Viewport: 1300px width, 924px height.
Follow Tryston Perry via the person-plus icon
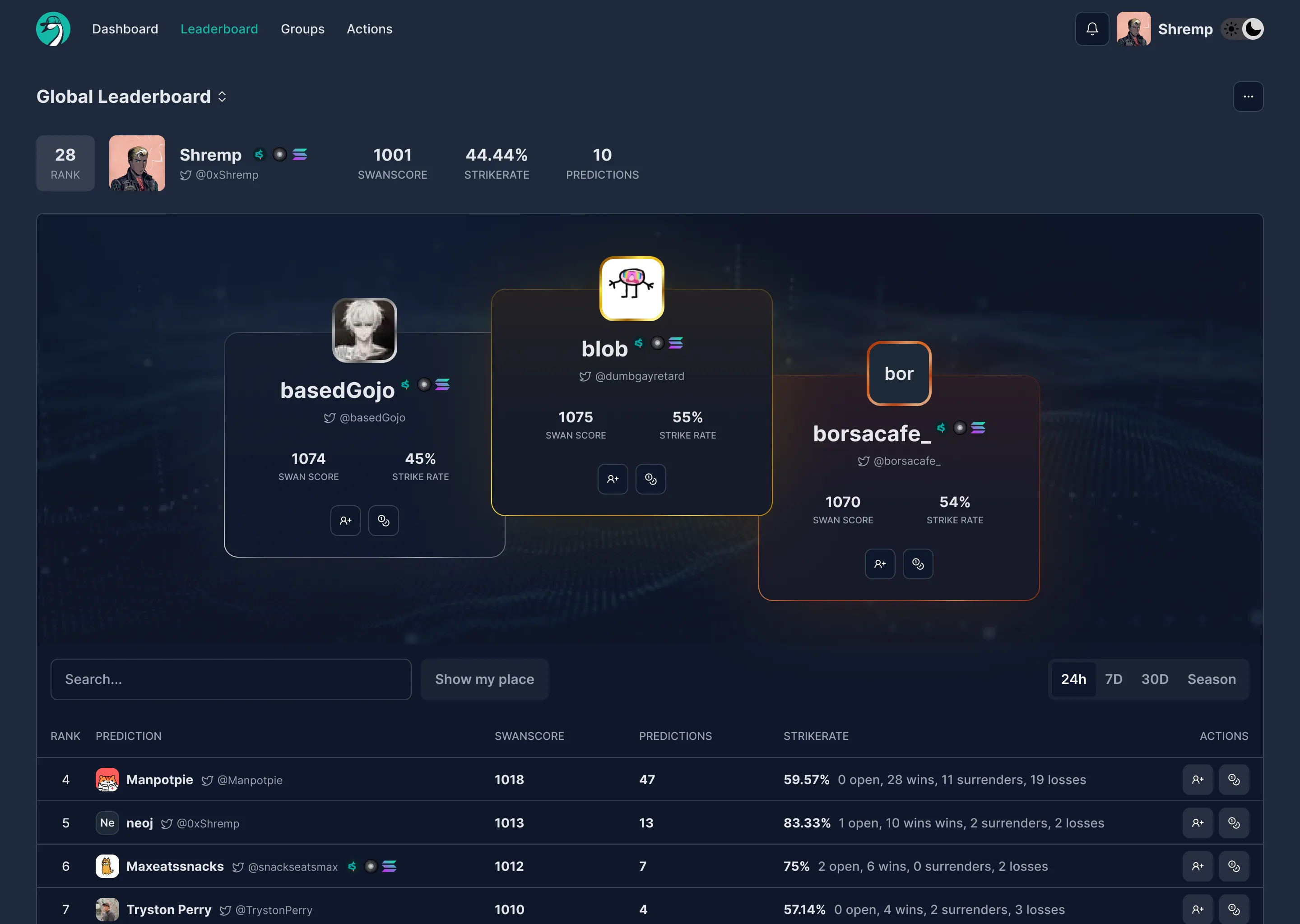1198,909
